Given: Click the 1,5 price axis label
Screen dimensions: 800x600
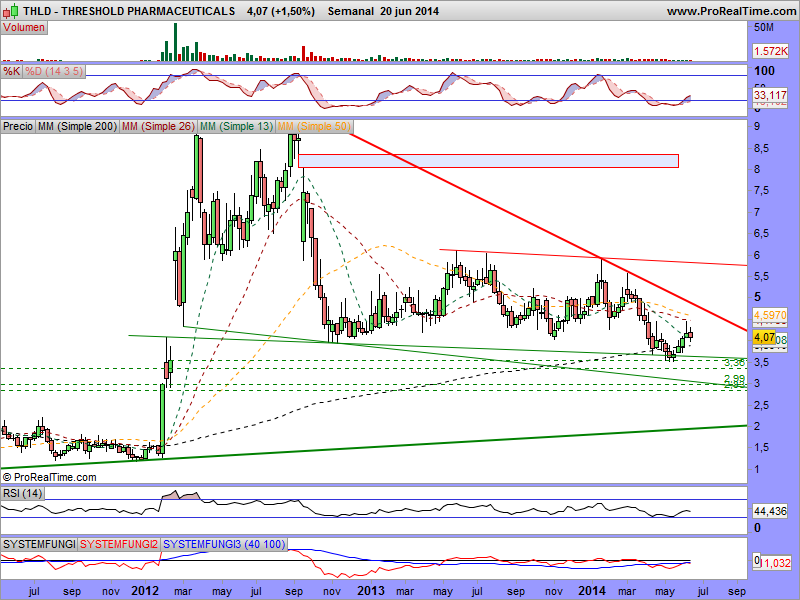Looking at the screenshot, I should (x=762, y=447).
